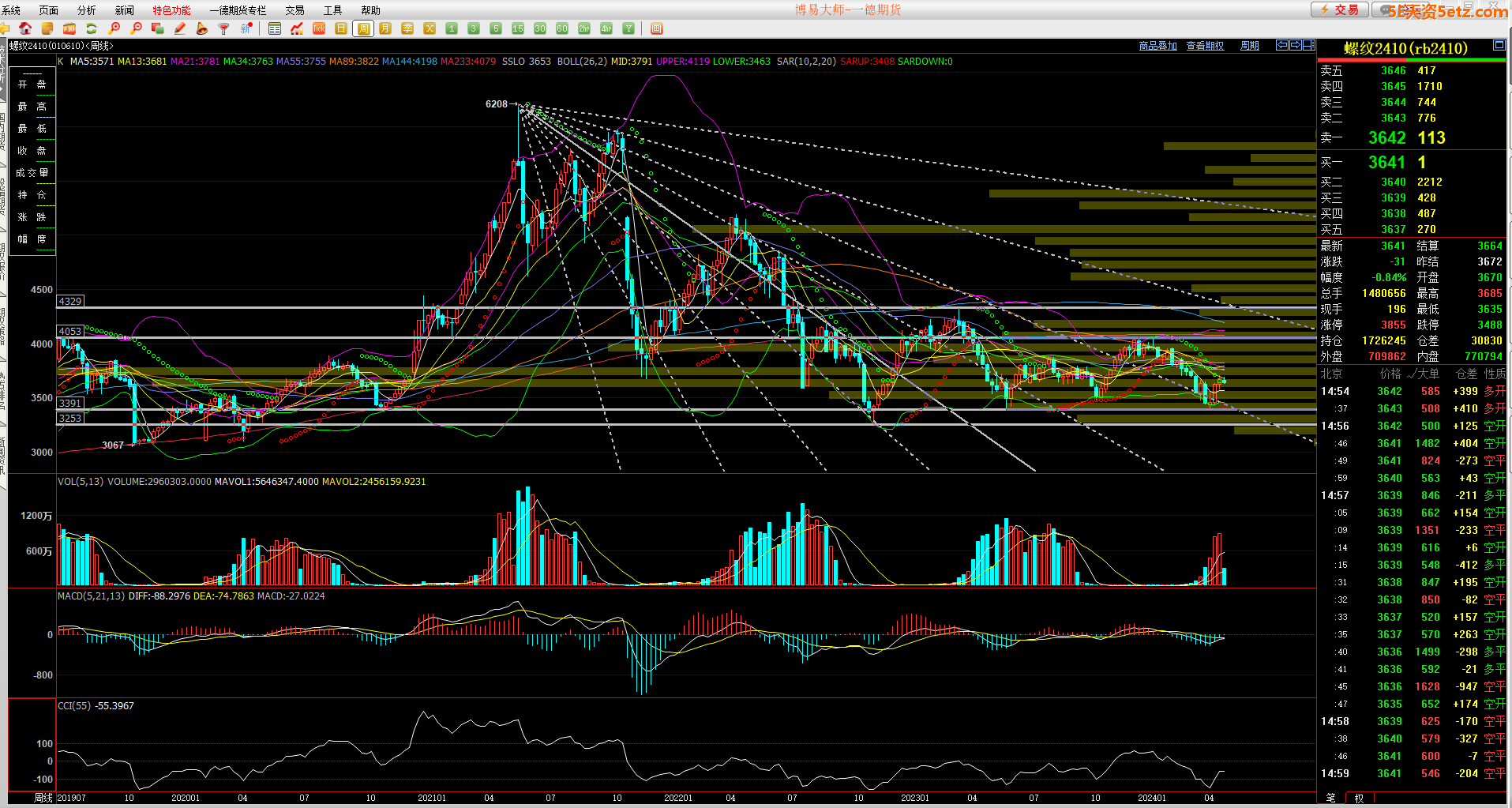Click the zoom in magnifier icon
This screenshot has width=1512, height=808.
(114, 28)
